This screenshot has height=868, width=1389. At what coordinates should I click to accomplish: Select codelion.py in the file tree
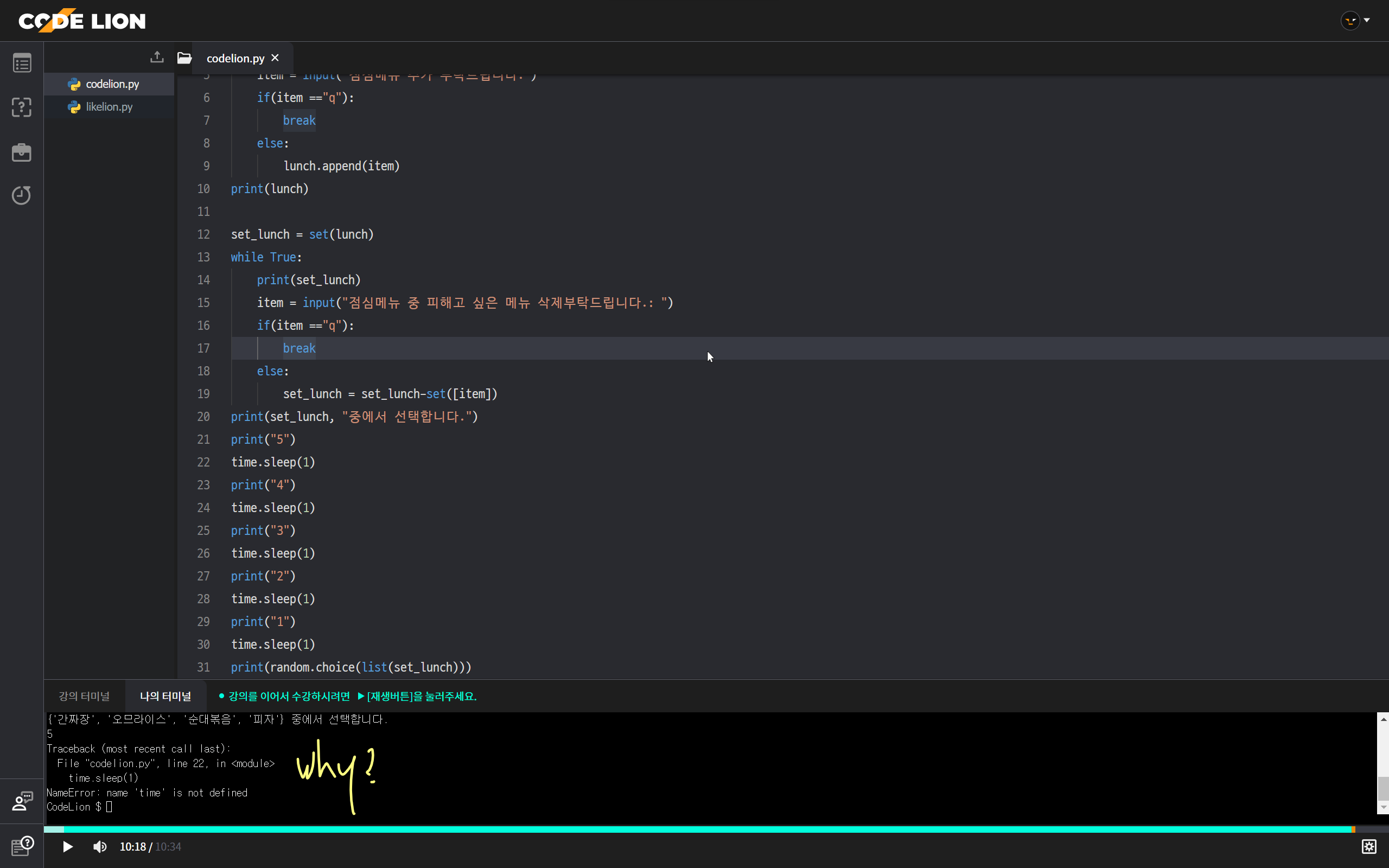[112, 84]
